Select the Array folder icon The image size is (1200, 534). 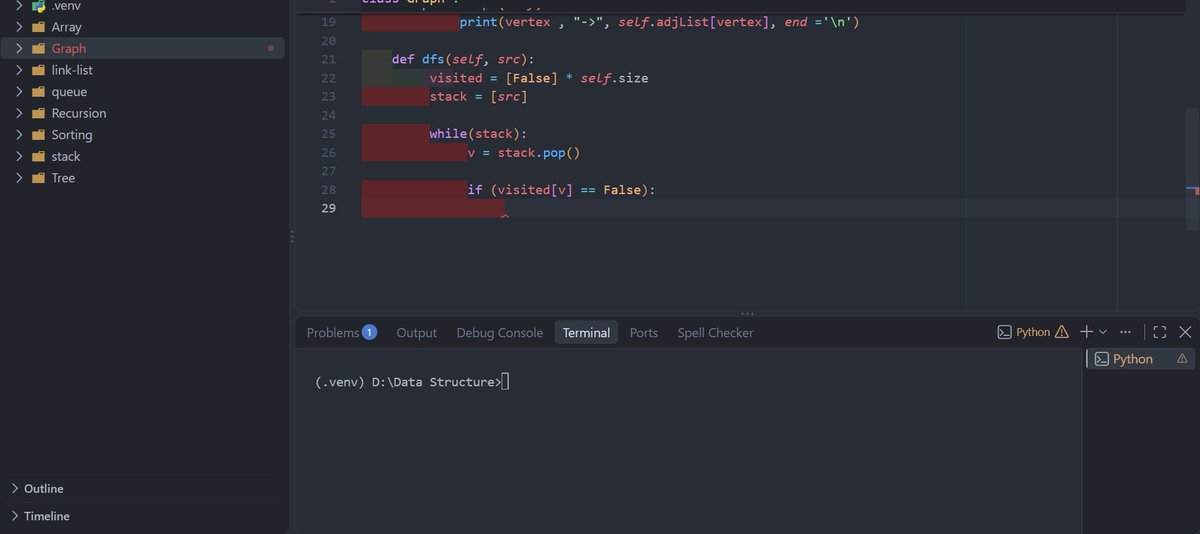pyautogui.click(x=39, y=27)
